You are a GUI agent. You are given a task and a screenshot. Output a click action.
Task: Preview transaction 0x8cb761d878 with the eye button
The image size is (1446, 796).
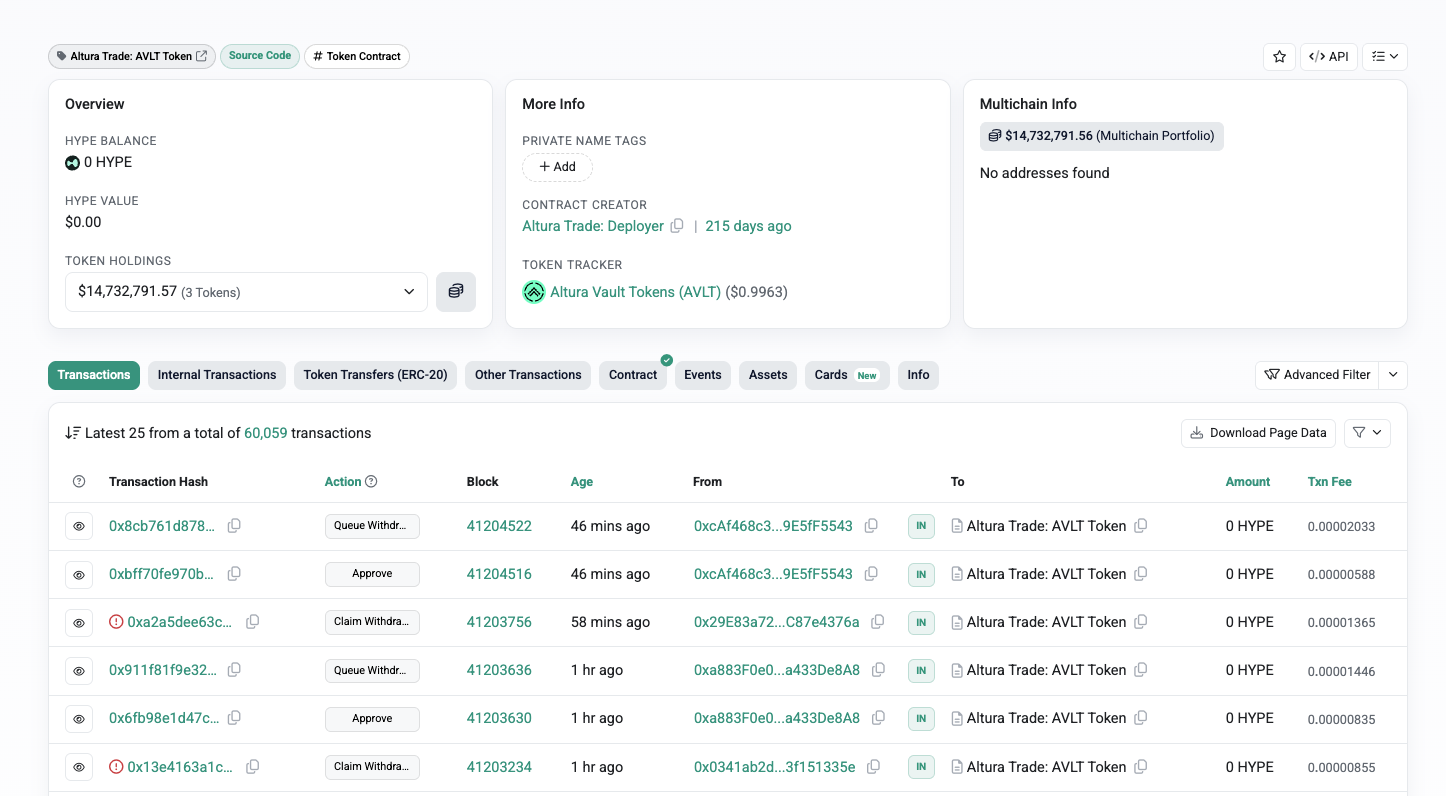click(x=79, y=526)
